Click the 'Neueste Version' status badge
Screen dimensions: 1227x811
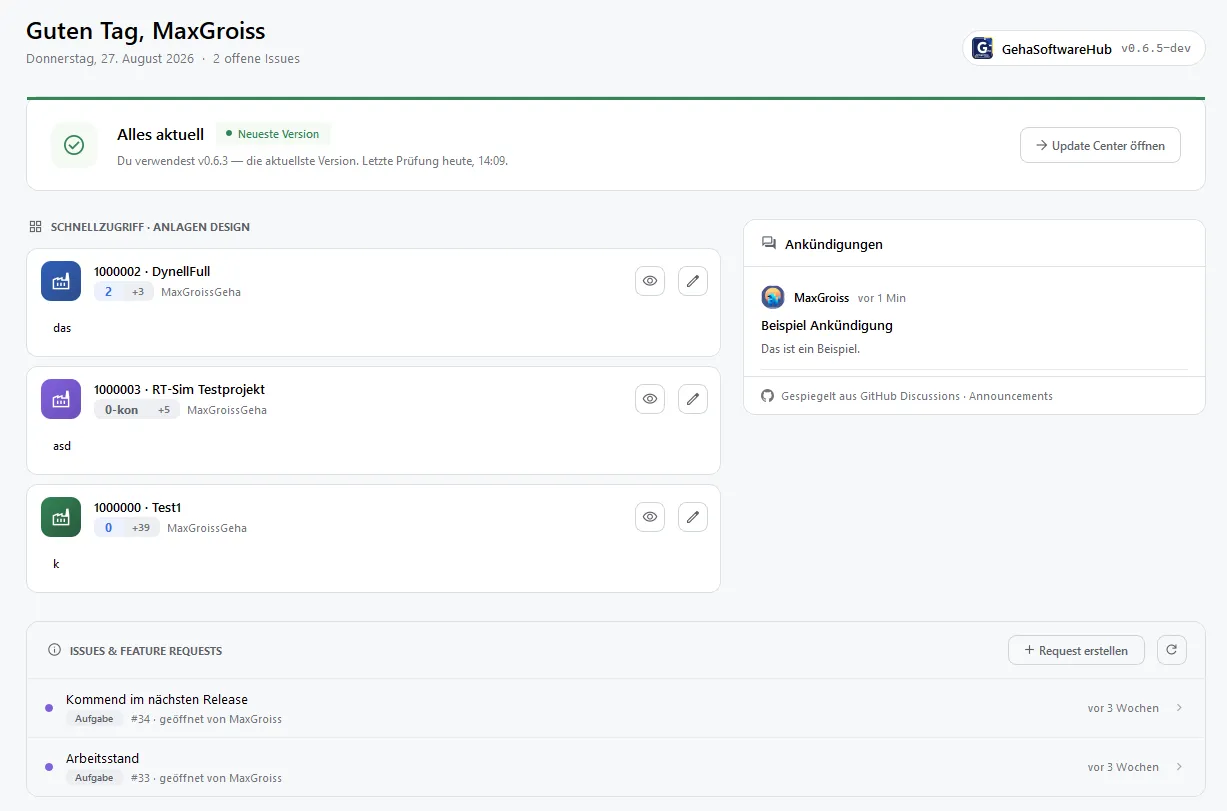click(x=273, y=134)
